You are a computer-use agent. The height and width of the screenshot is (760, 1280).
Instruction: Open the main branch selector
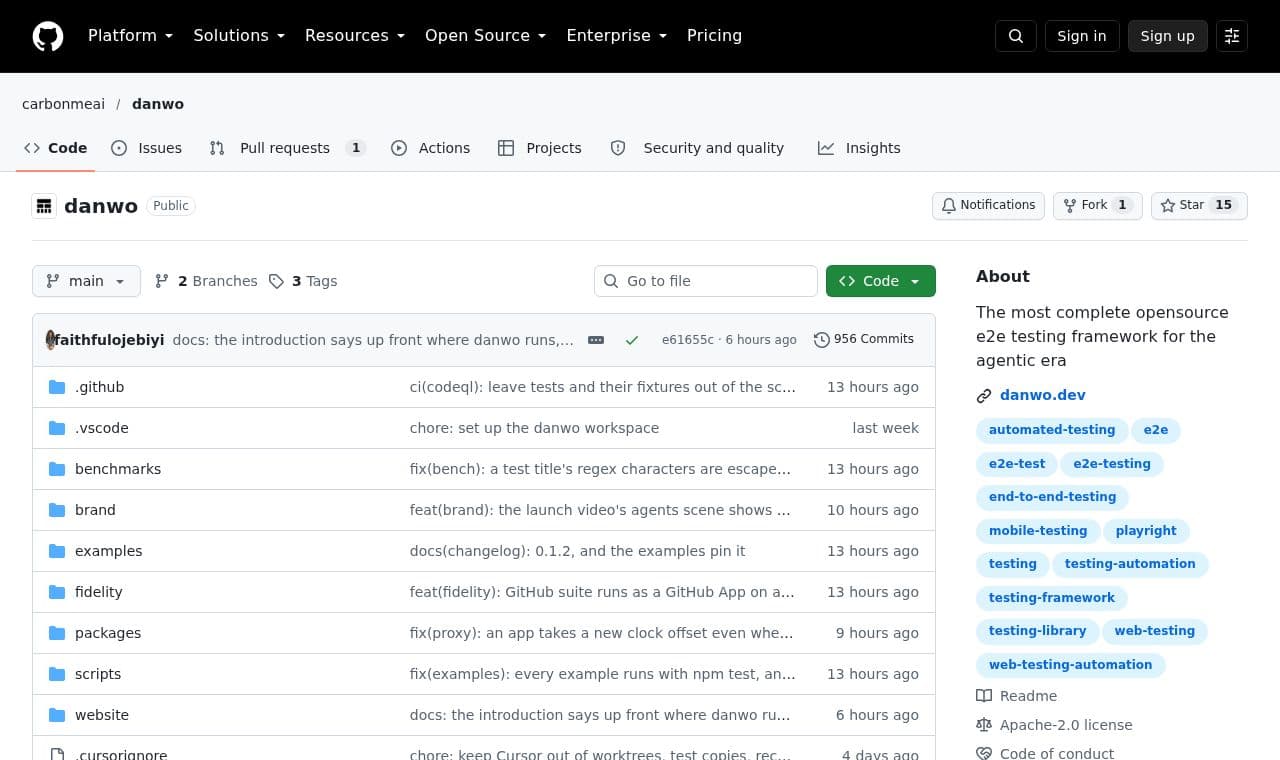(x=86, y=281)
